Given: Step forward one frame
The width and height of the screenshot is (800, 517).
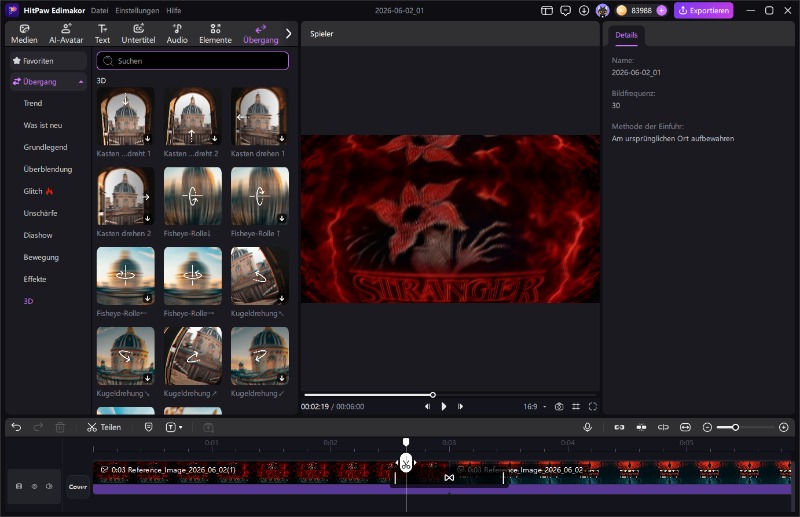Looking at the screenshot, I should click(460, 406).
